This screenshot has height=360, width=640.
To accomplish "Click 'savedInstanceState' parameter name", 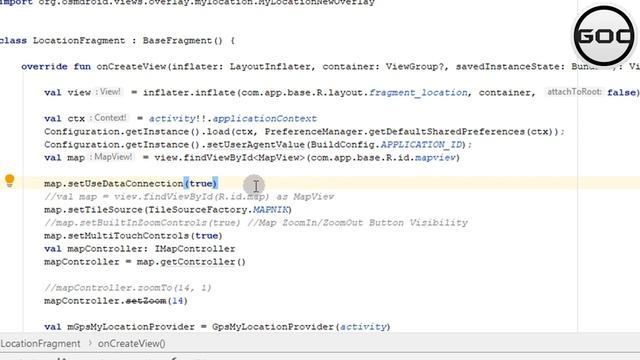I will click(x=507, y=67).
